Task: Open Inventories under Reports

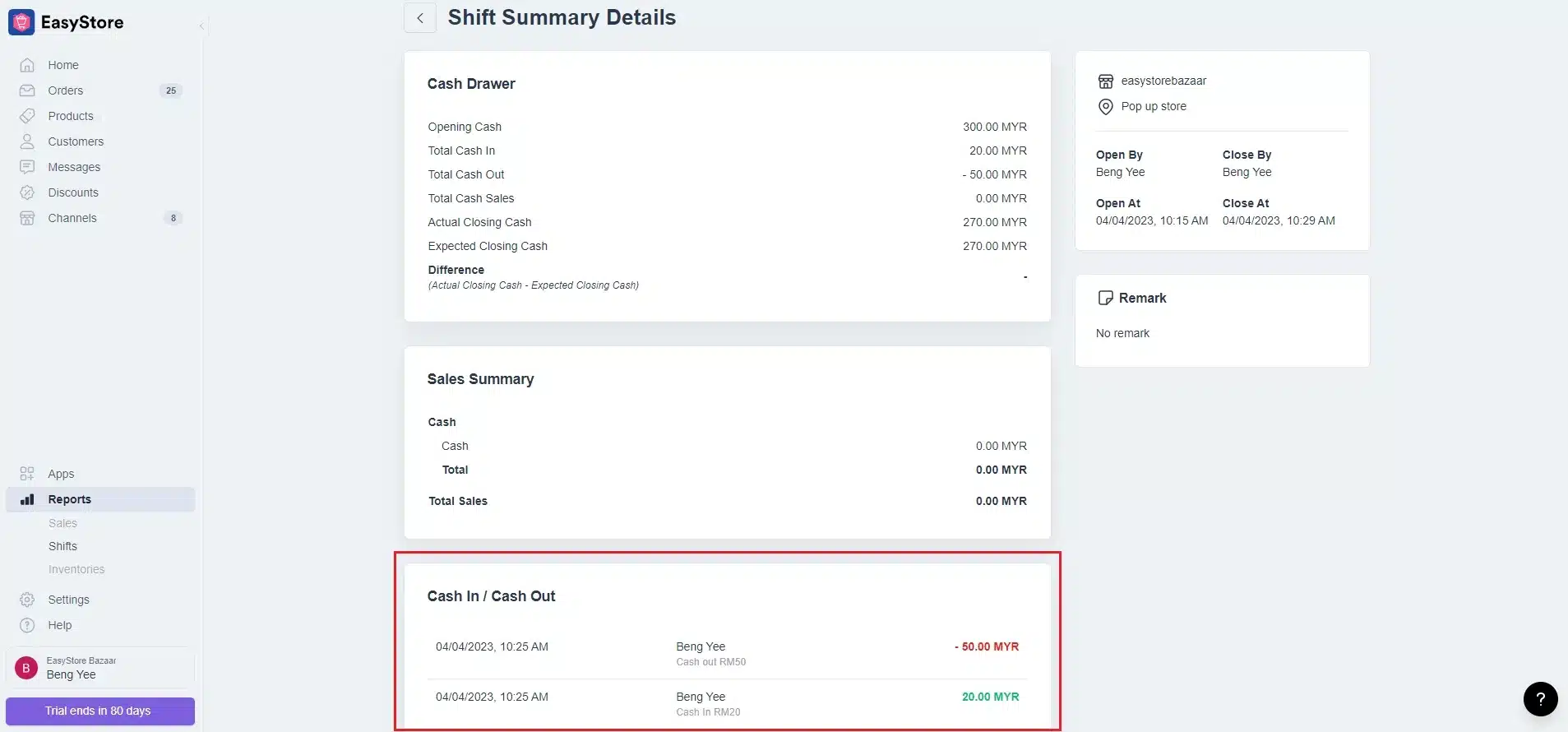Action: point(76,569)
